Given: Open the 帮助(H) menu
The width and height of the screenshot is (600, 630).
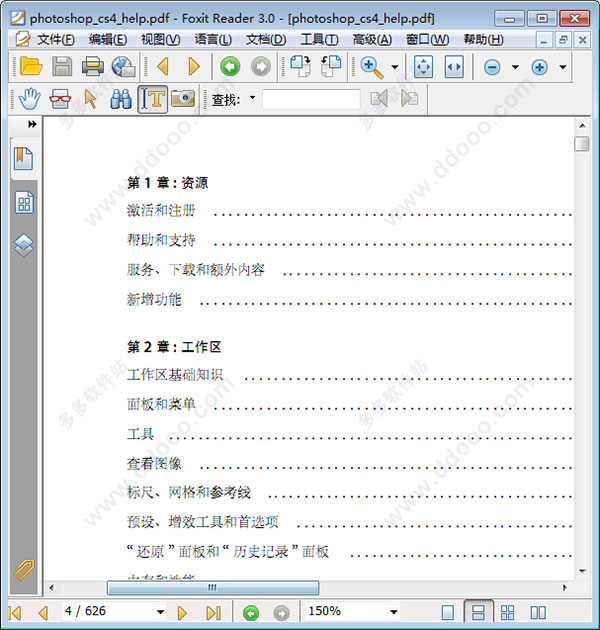Looking at the screenshot, I should (x=483, y=39).
